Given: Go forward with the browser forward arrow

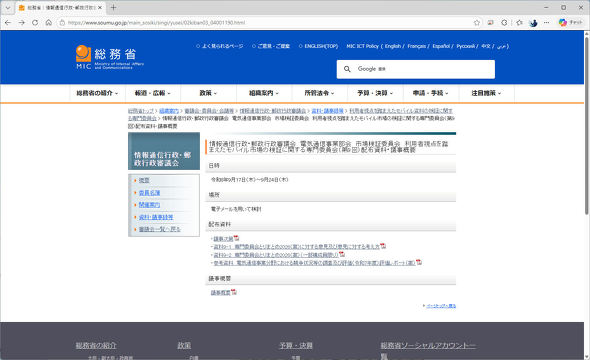Looking at the screenshot, I should point(21,23).
